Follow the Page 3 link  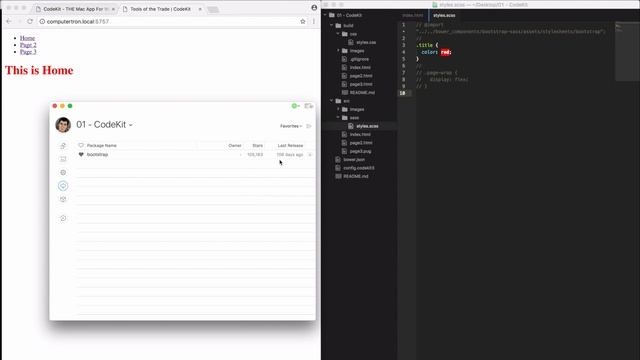(28, 52)
